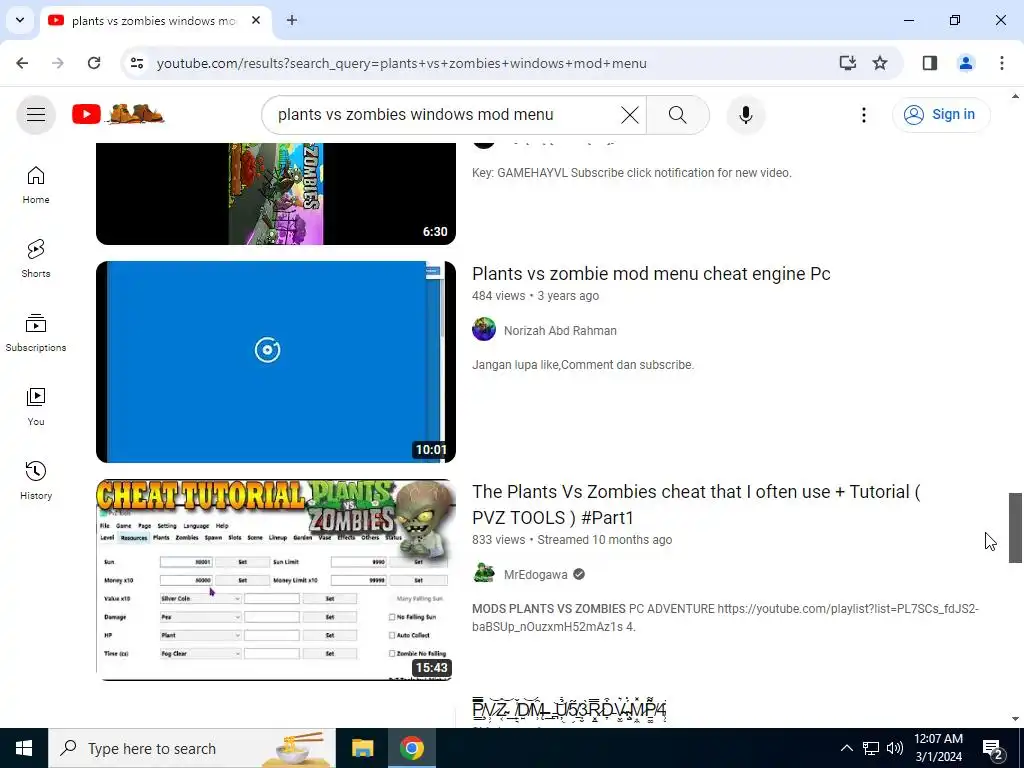Open a new tab with plus
This screenshot has height=768, width=1024.
[x=292, y=20]
